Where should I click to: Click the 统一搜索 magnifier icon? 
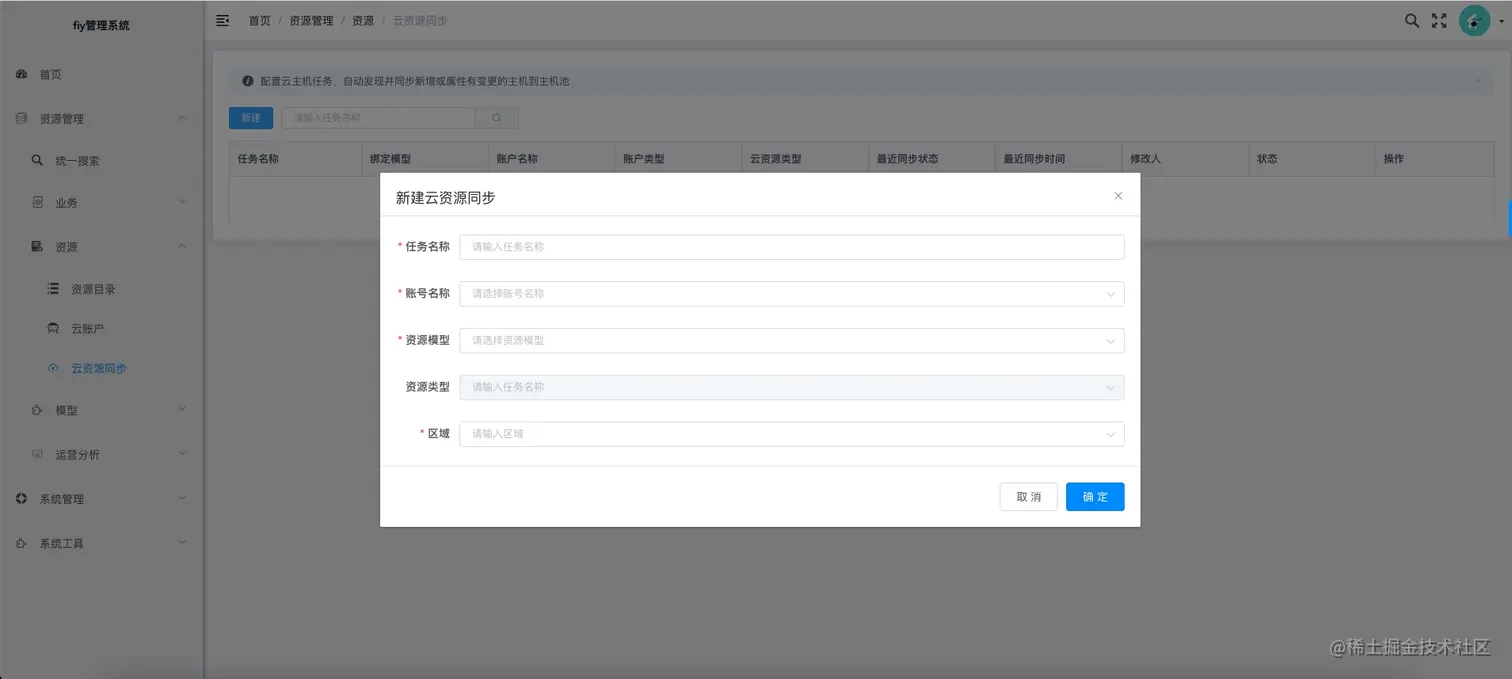pos(37,160)
